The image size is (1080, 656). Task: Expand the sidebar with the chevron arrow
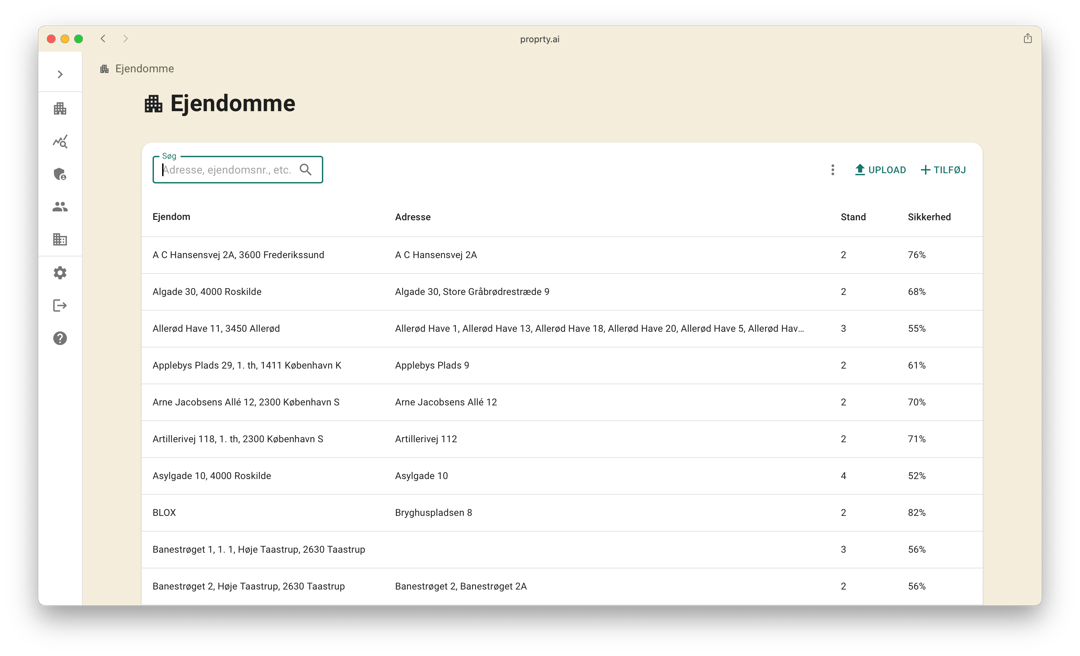coord(60,74)
